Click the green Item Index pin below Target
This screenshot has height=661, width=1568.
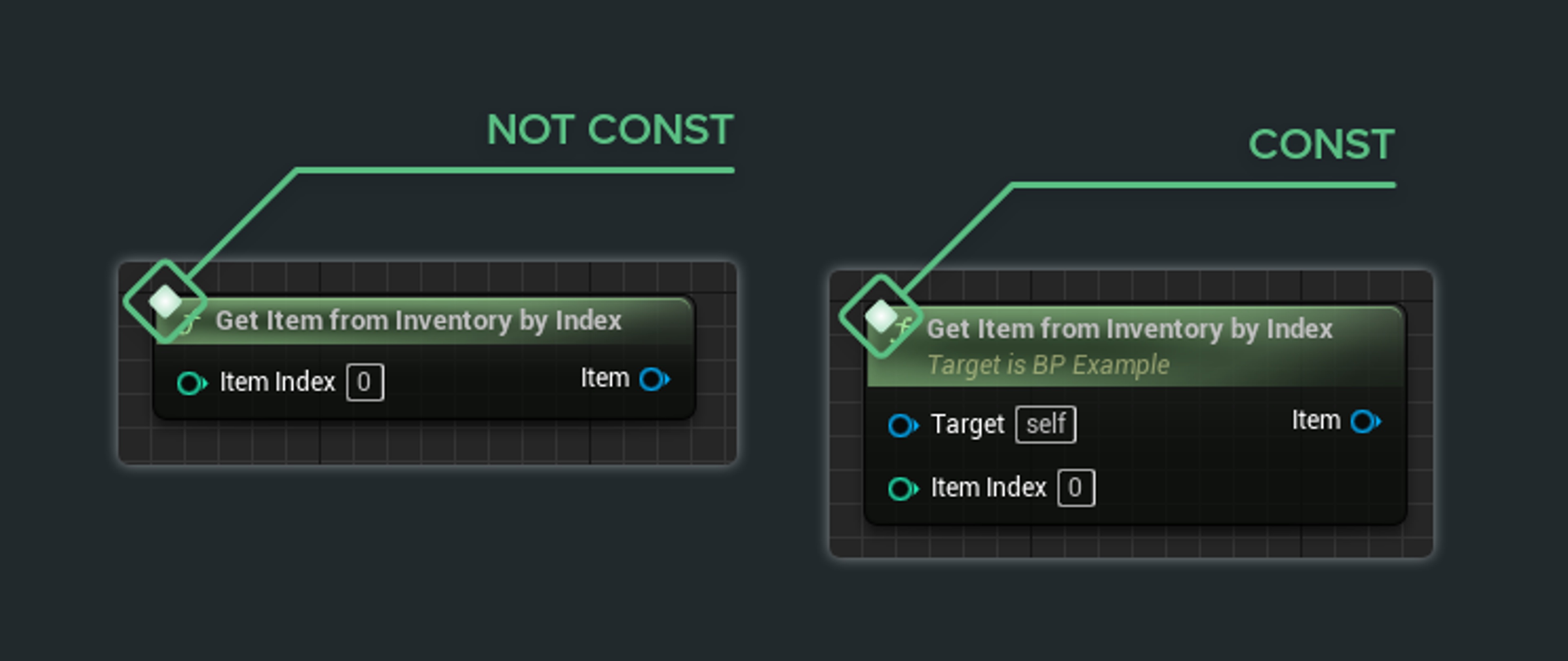tap(902, 489)
